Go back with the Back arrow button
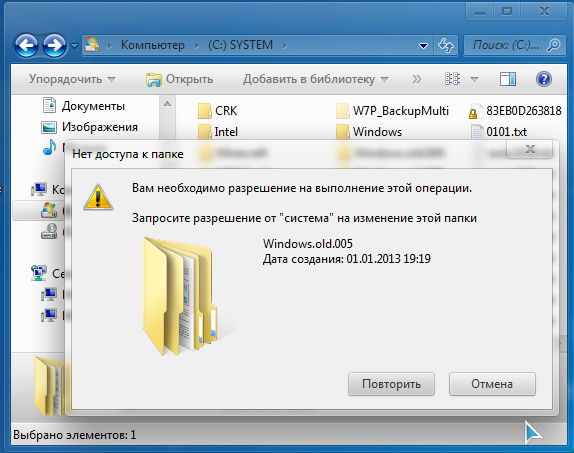This screenshot has height=453, width=574. 26,45
